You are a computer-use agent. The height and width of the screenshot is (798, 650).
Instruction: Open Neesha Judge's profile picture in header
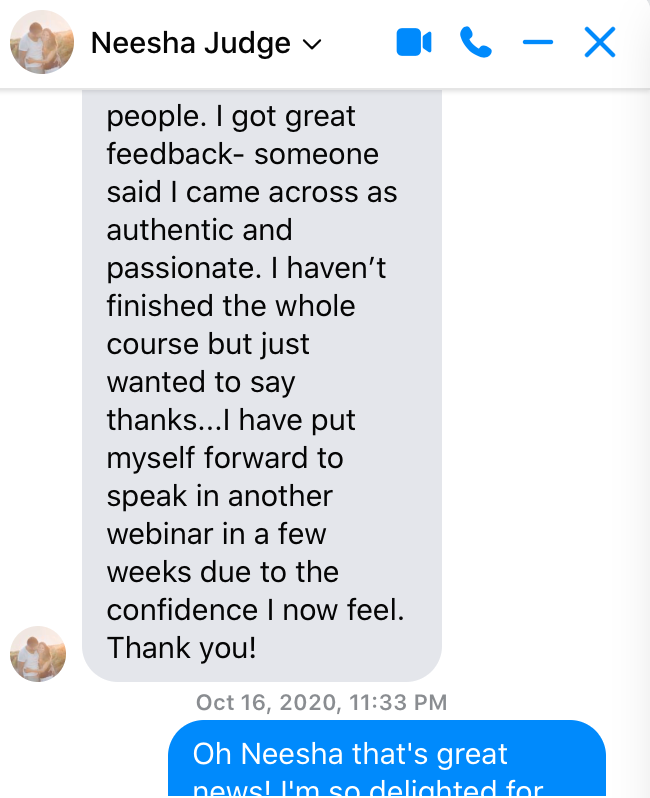pos(41,43)
